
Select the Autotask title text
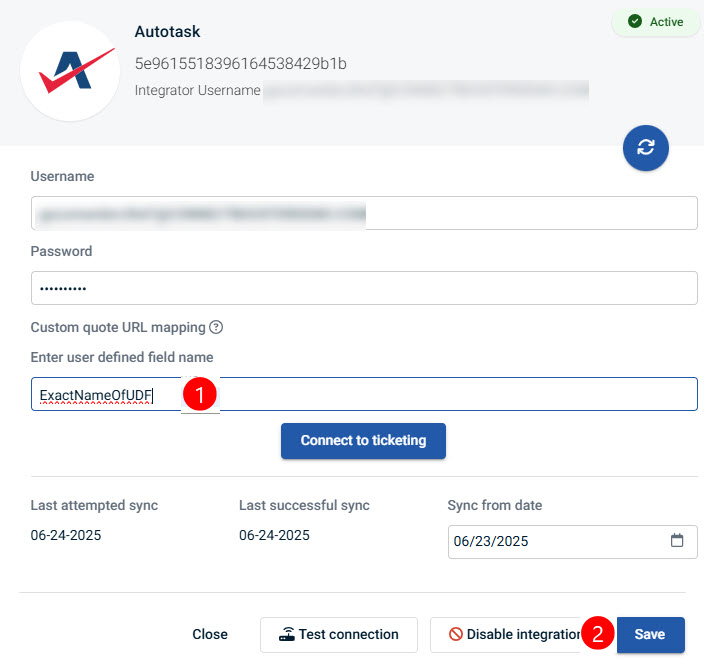click(167, 31)
